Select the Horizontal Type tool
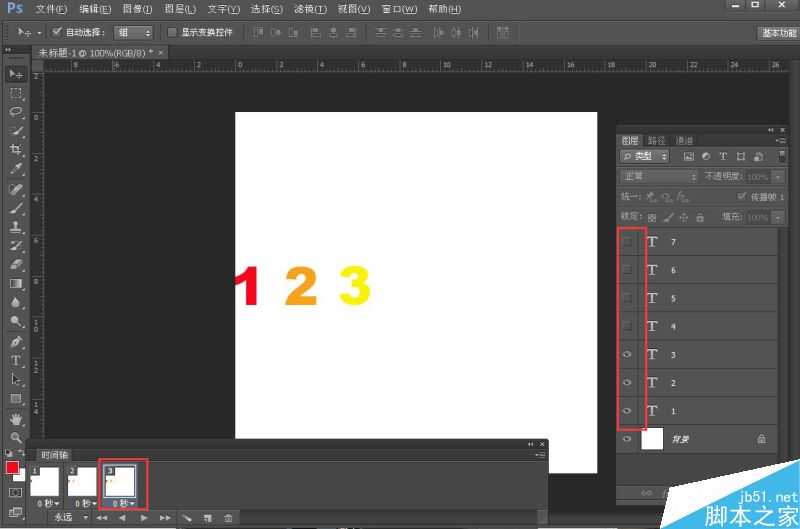 16,361
